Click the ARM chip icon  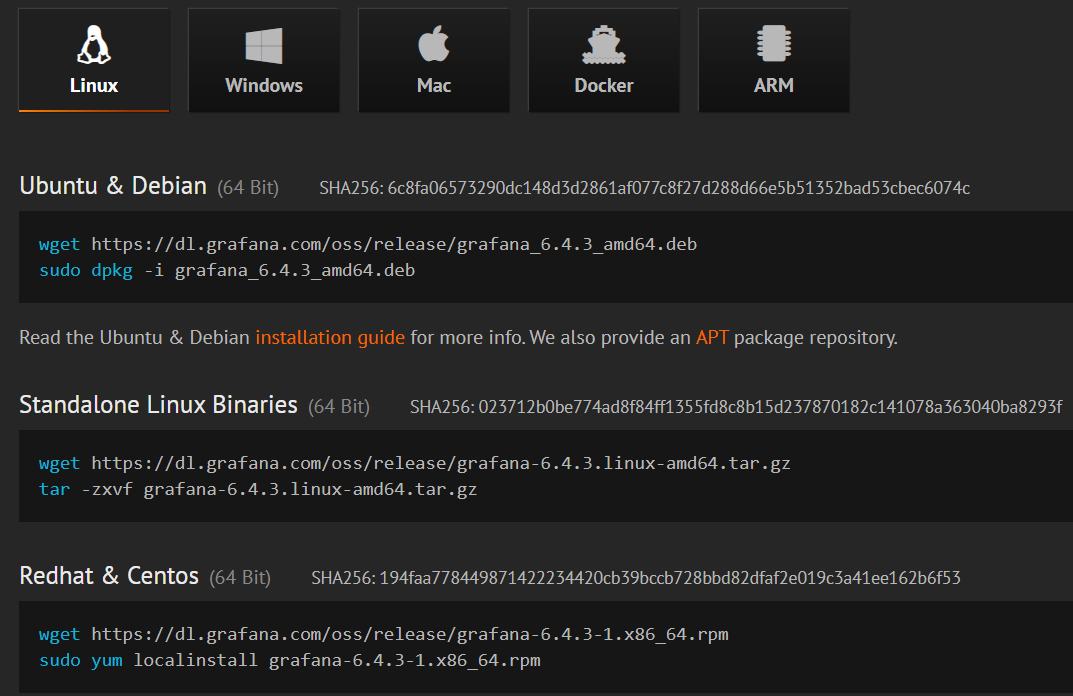click(774, 44)
